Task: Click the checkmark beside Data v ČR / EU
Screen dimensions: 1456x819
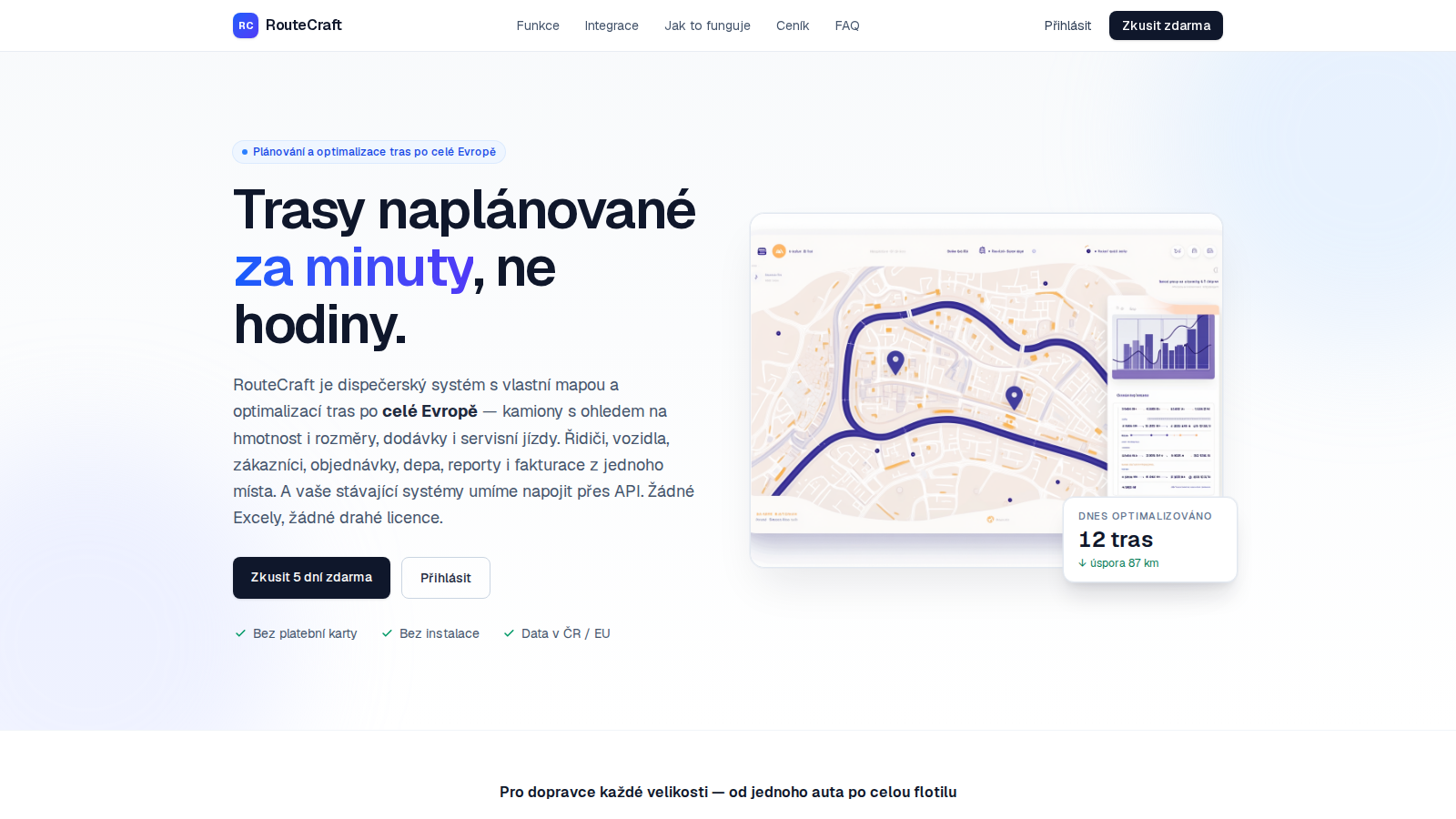Action: (x=509, y=633)
